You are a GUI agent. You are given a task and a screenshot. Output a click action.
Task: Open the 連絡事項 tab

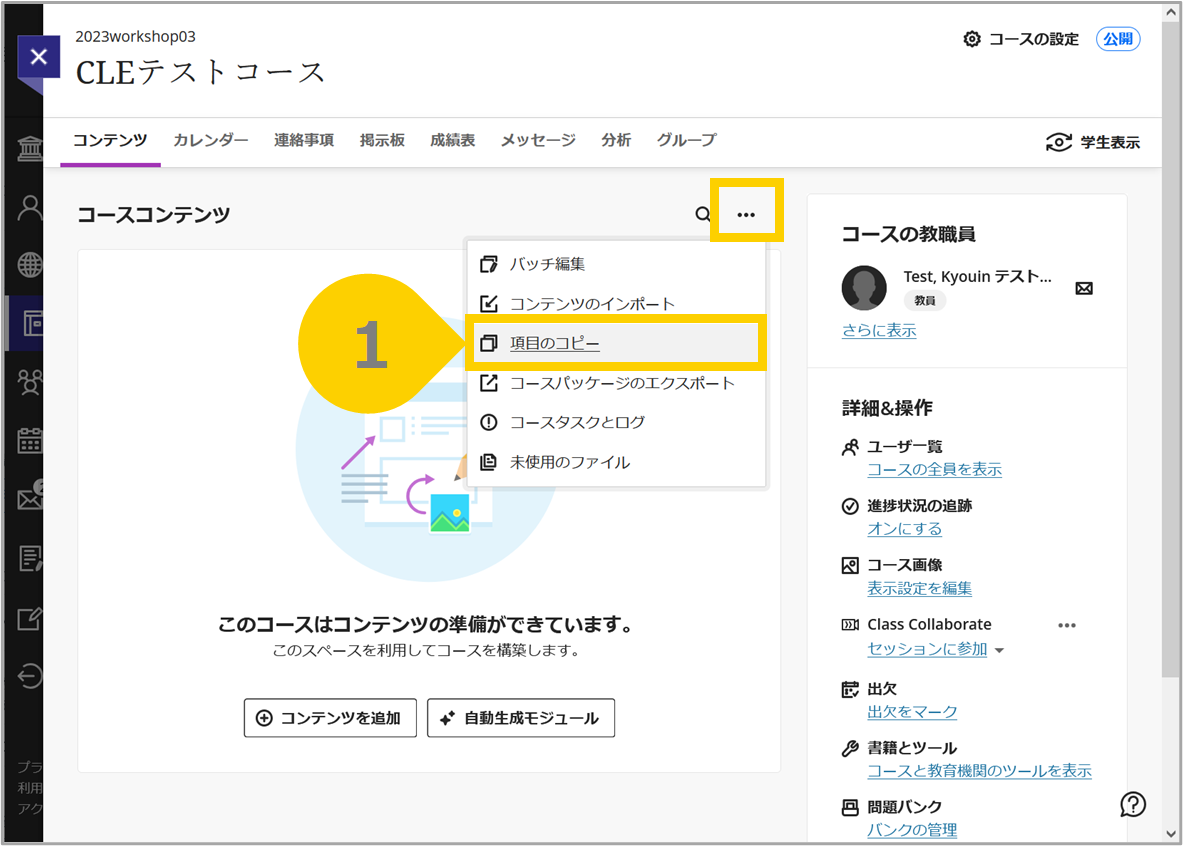click(304, 140)
